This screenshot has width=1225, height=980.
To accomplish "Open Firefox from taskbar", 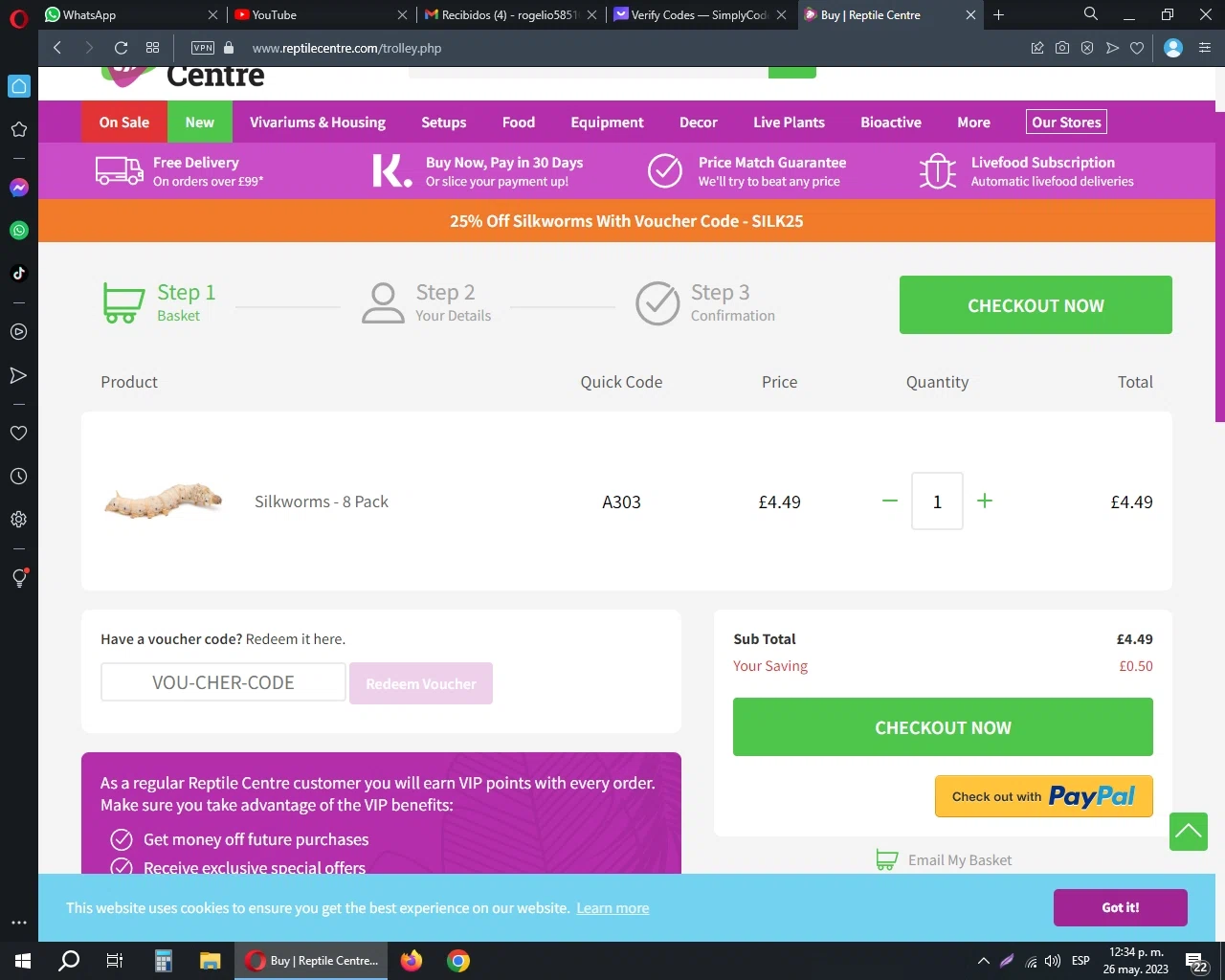I will 412,961.
